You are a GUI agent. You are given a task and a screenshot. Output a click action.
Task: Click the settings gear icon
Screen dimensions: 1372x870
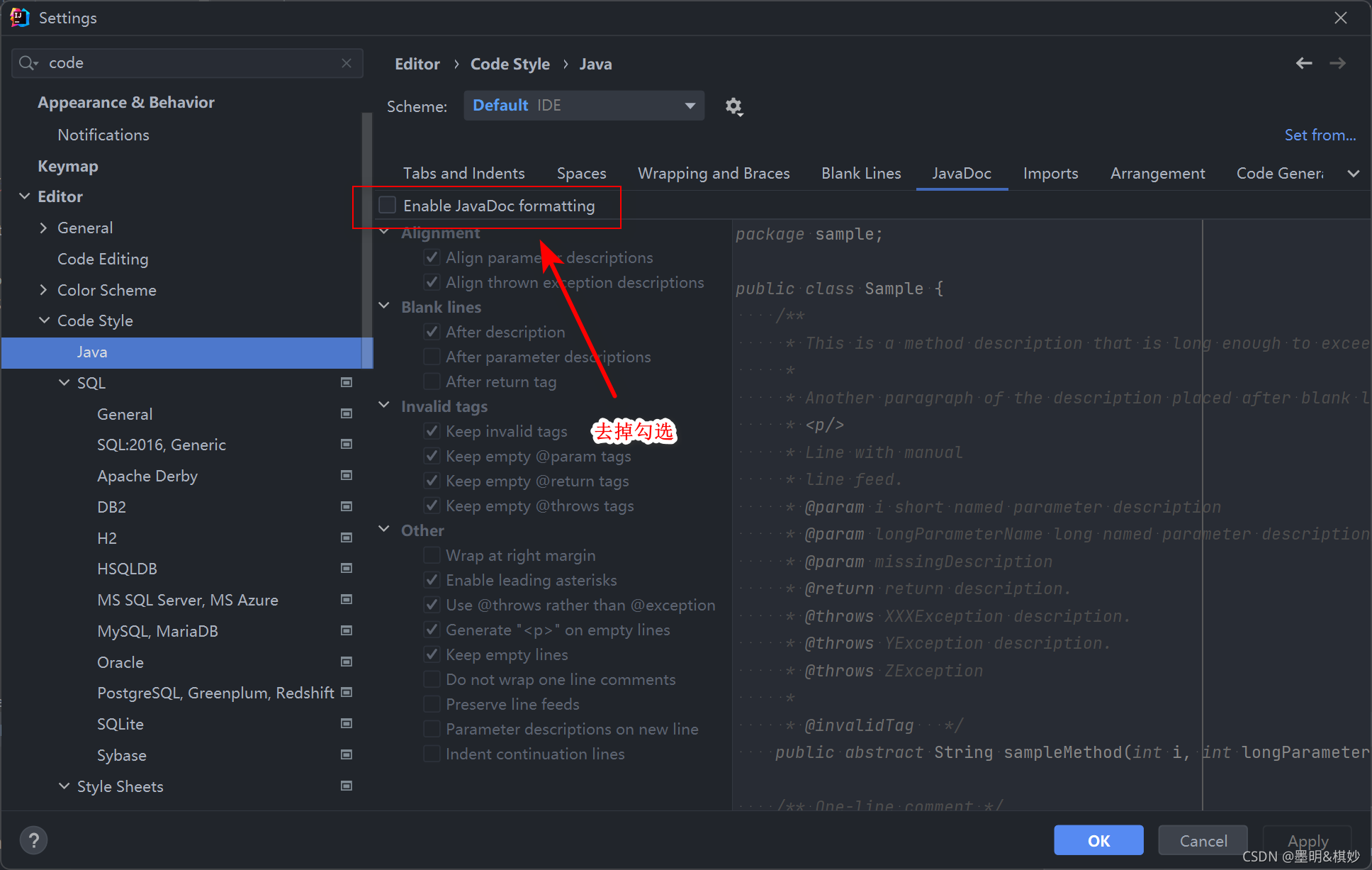[x=733, y=106]
